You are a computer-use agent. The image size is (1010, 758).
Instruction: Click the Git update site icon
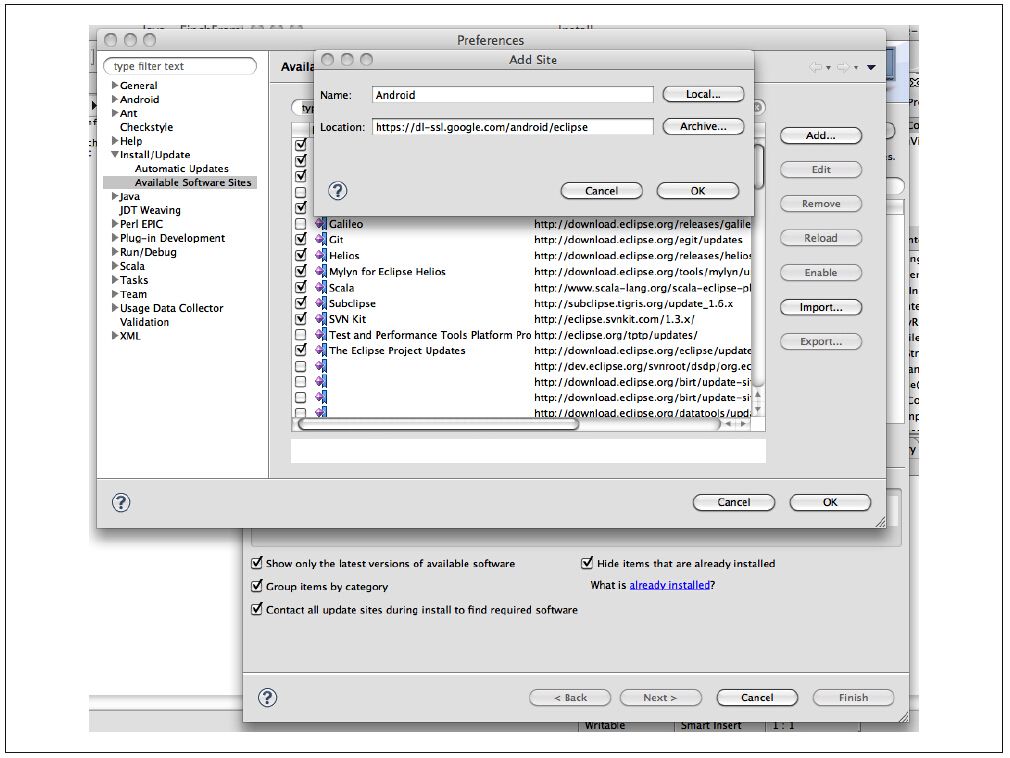tap(321, 239)
